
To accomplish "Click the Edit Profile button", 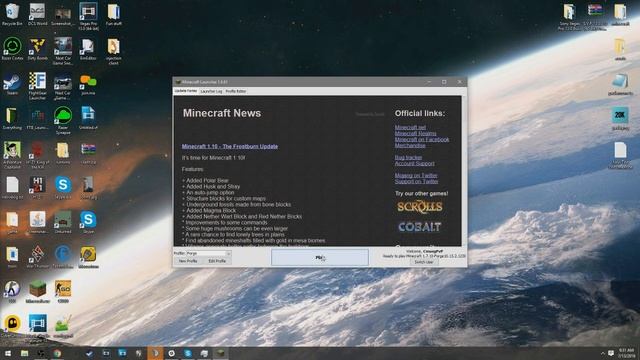I will pyautogui.click(x=217, y=261).
